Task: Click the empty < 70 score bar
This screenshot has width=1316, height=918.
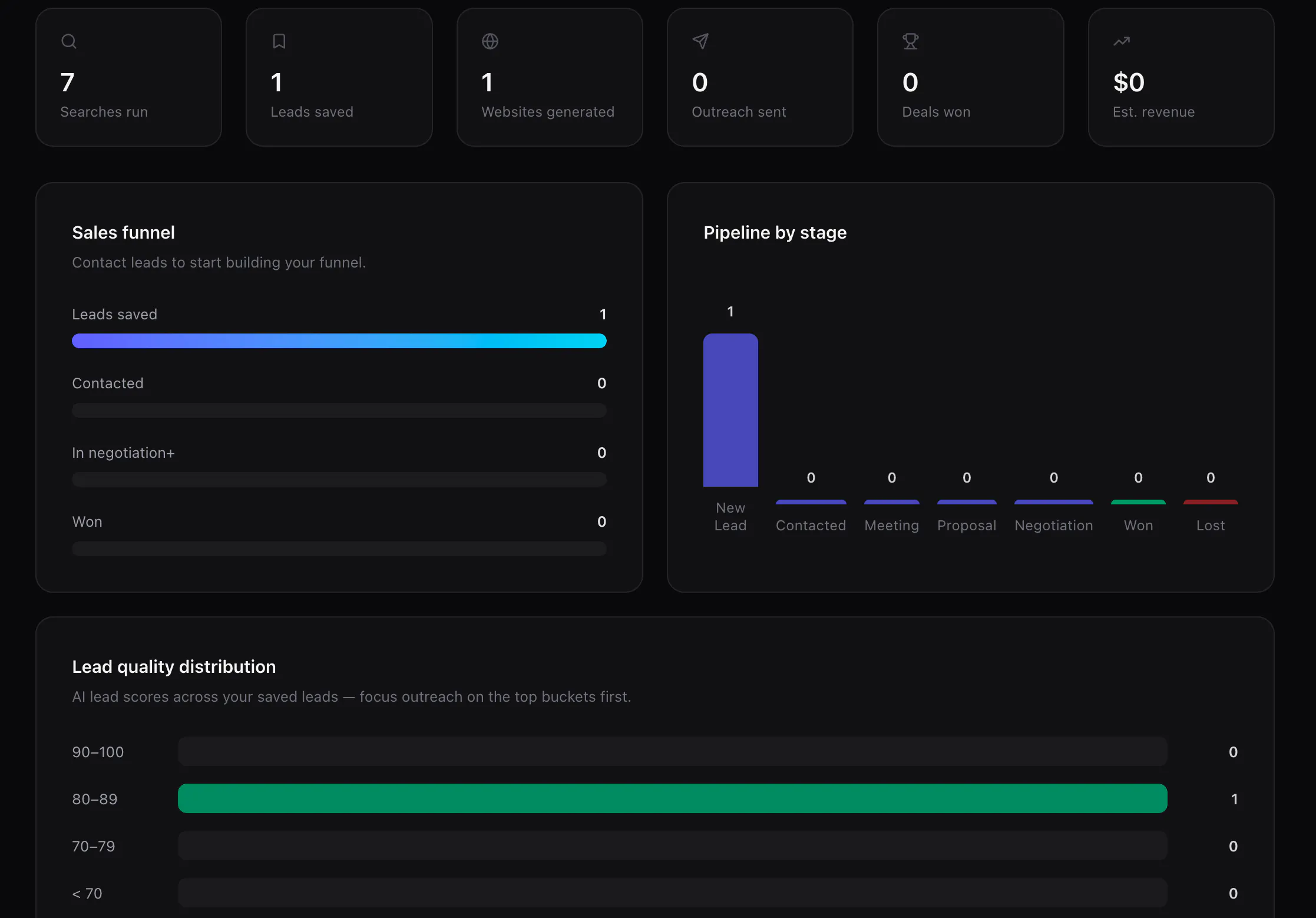Action: (x=673, y=893)
